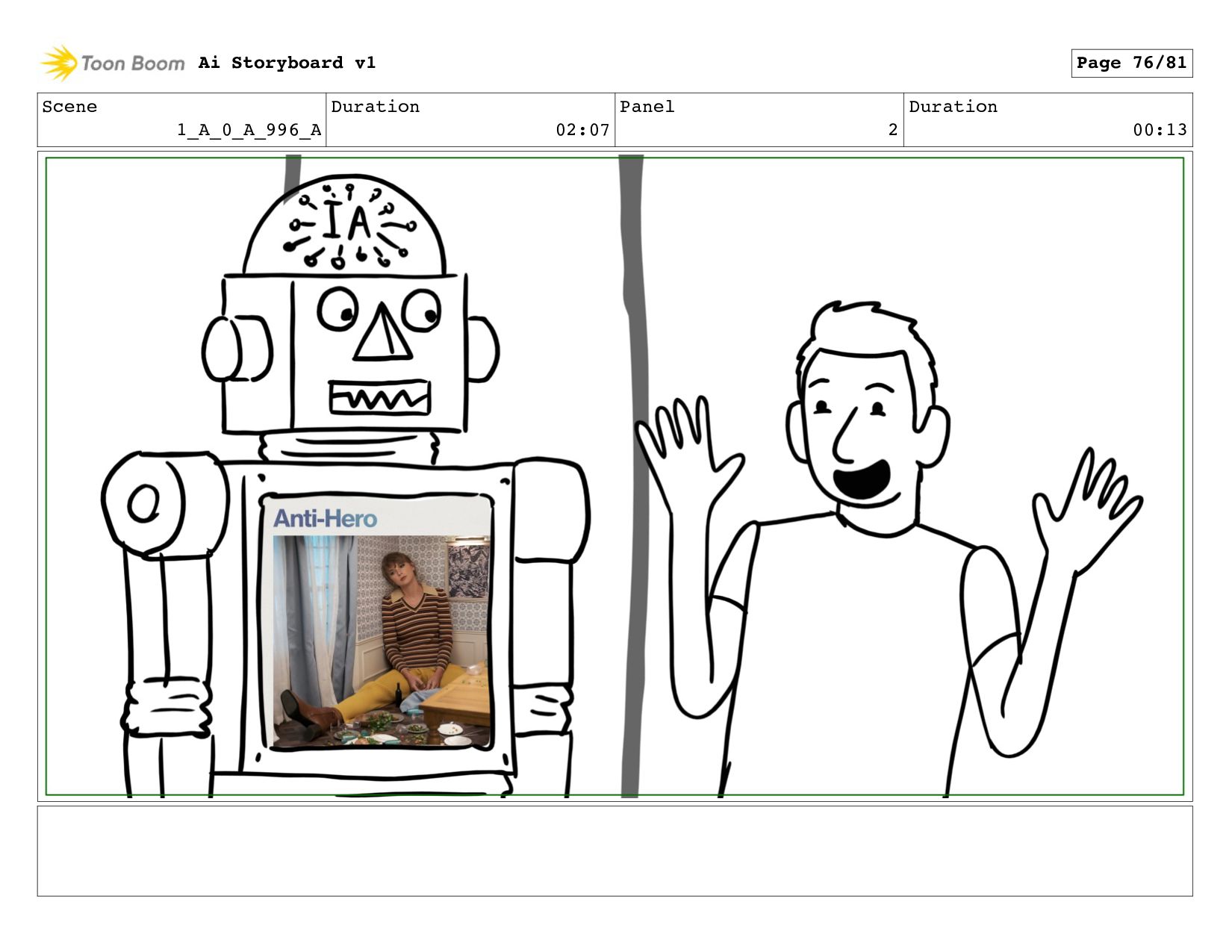Click the Toon Boom logo

(112, 63)
